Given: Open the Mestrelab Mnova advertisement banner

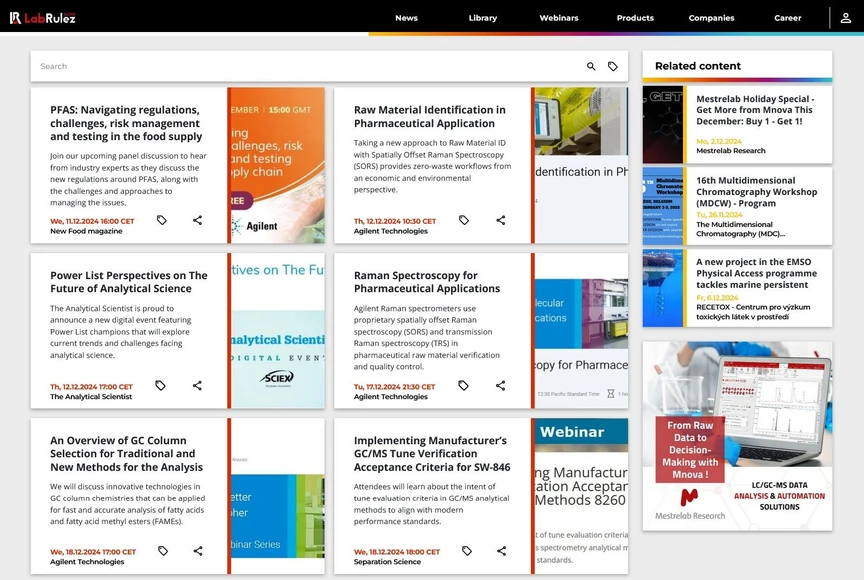Looking at the screenshot, I should (x=737, y=436).
